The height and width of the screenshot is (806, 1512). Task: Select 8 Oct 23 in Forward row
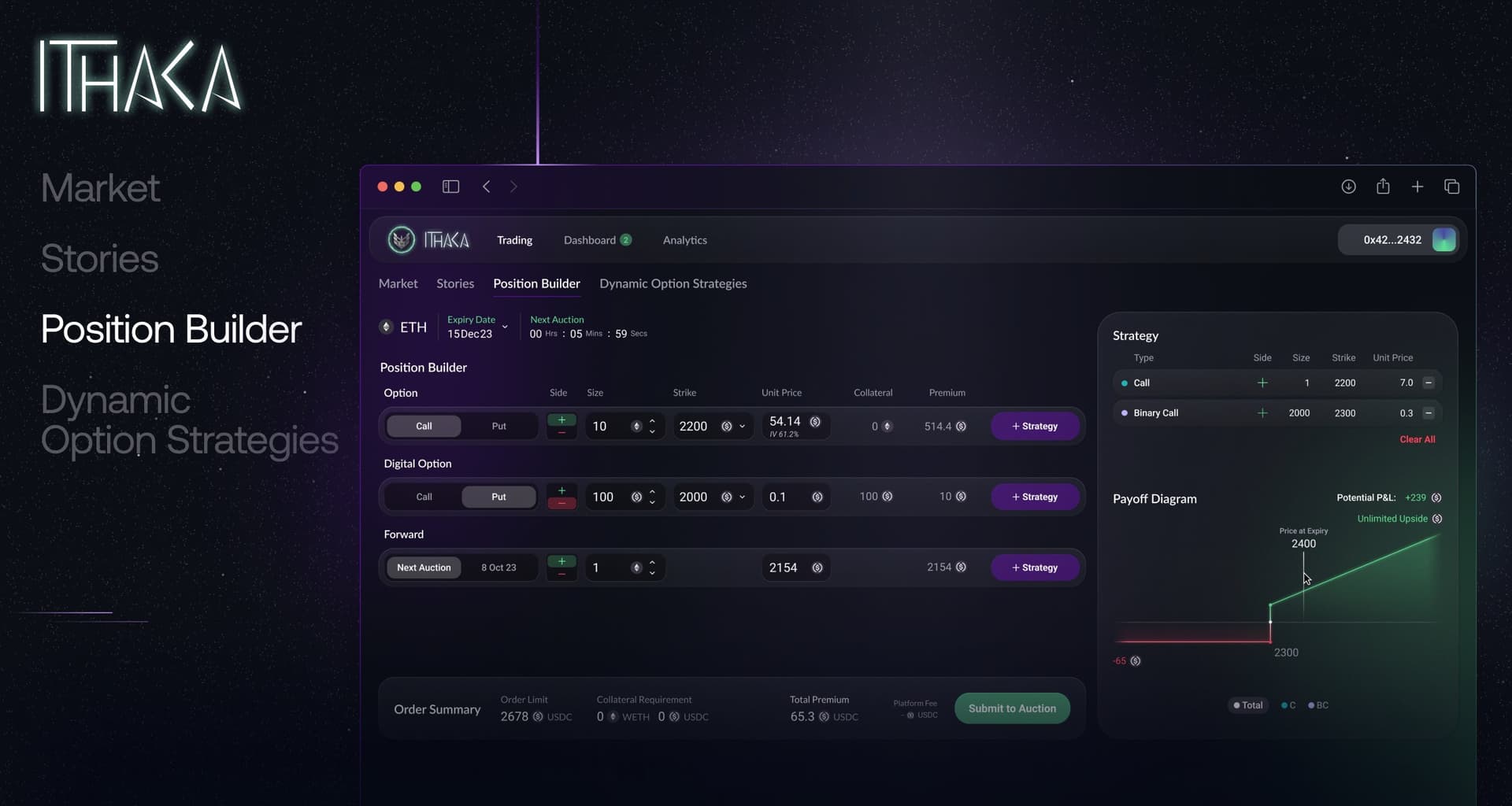498,568
